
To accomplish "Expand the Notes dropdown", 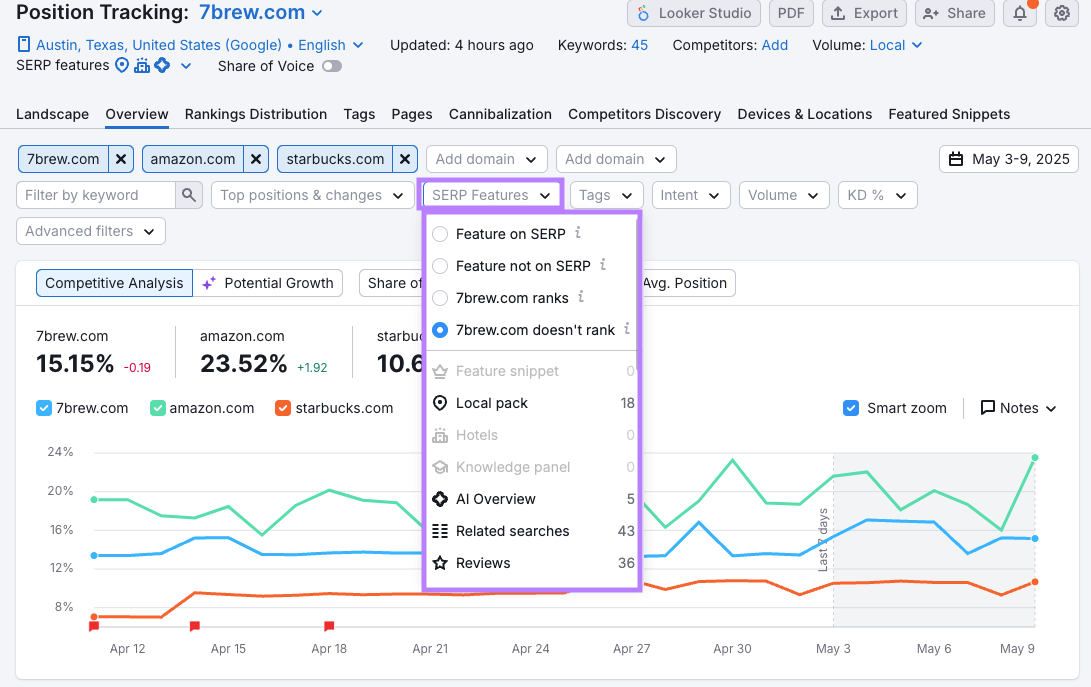I will [1018, 408].
